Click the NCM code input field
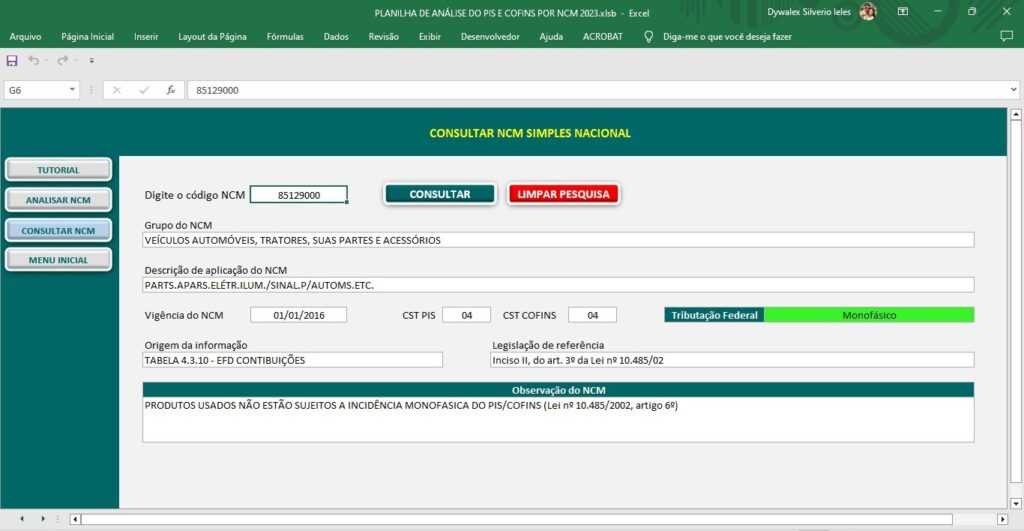 [299, 195]
